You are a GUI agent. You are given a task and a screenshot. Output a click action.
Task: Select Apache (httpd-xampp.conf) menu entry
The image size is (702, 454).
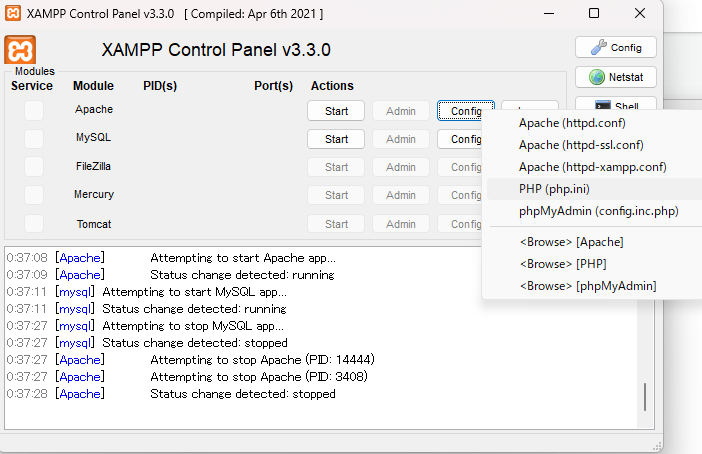click(594, 167)
